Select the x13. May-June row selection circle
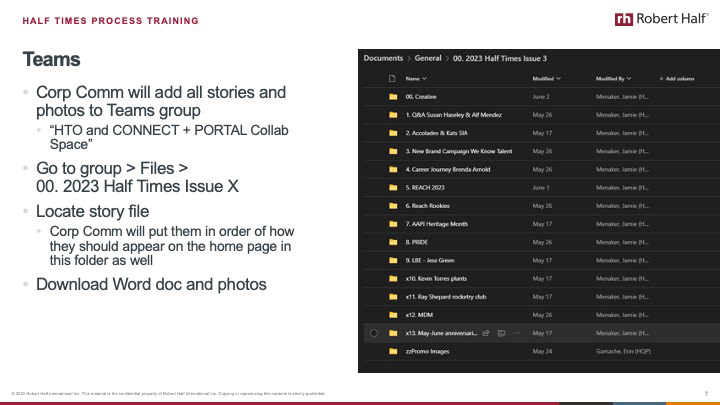This screenshot has width=720, height=405. (x=374, y=333)
